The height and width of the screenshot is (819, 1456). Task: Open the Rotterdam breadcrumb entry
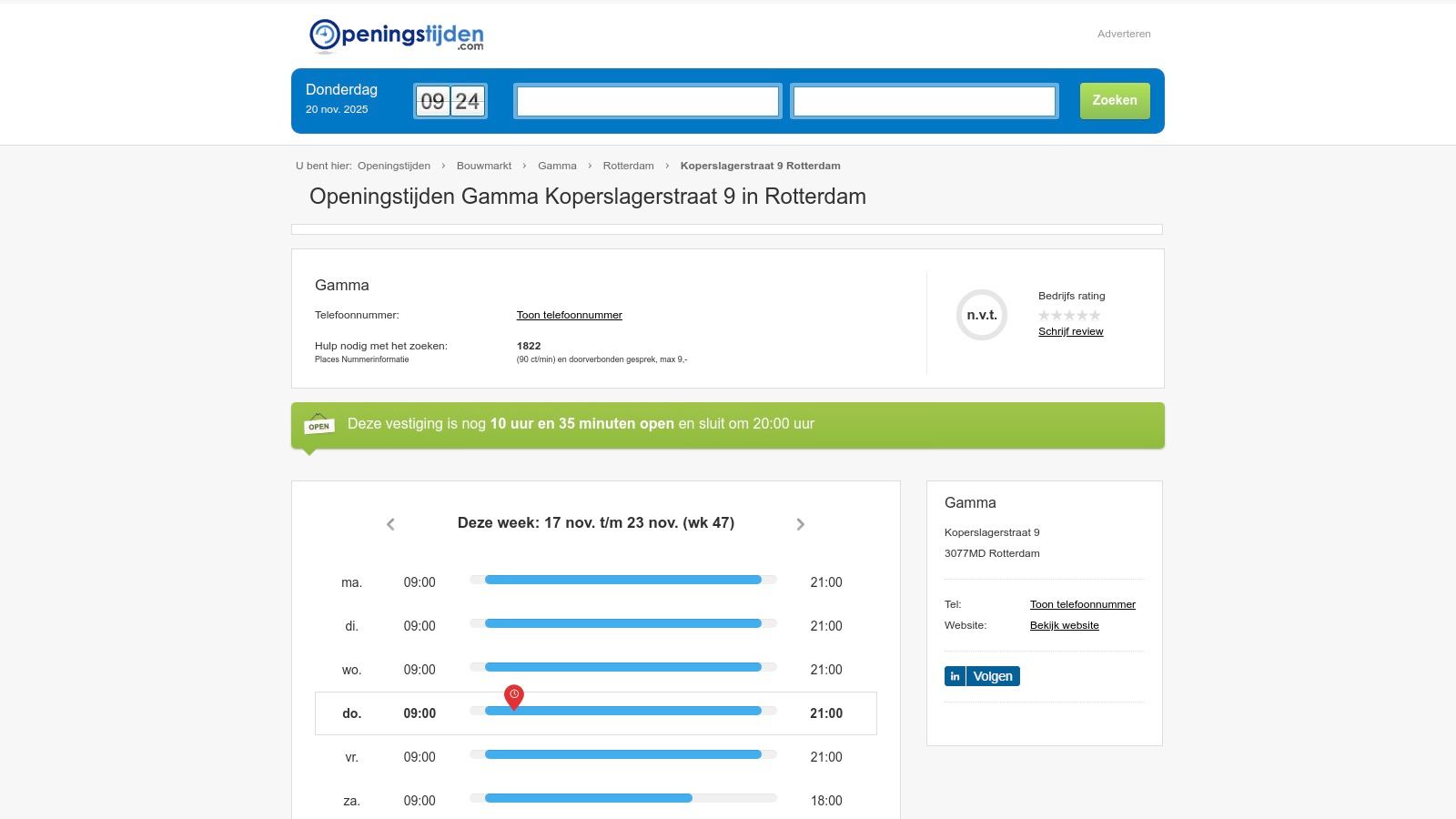[x=628, y=166]
